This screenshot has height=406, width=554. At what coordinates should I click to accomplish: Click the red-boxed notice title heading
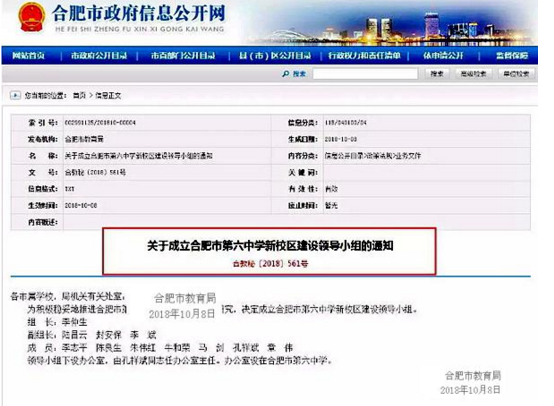click(x=270, y=246)
